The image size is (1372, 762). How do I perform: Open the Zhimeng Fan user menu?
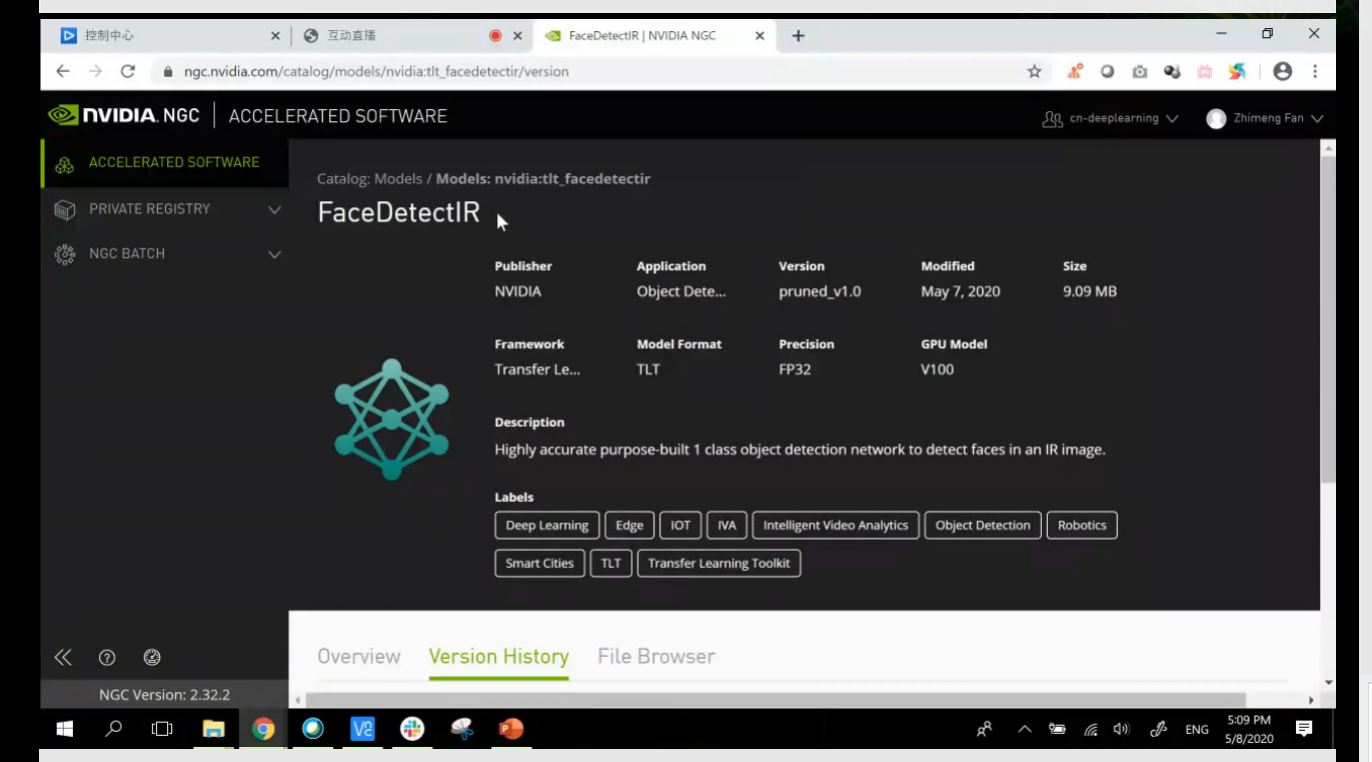point(1264,118)
